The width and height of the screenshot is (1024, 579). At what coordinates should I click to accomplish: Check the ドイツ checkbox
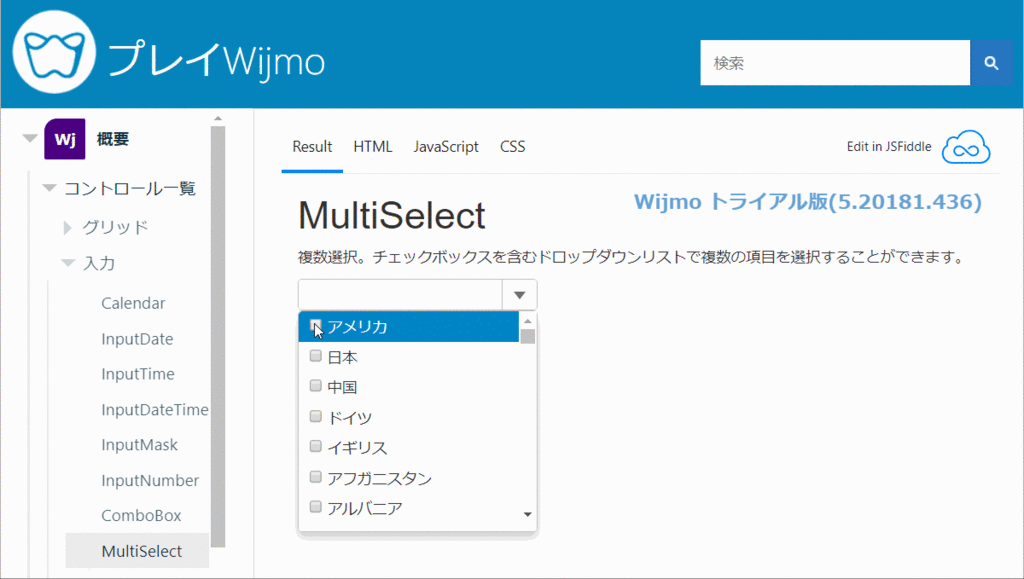click(x=315, y=416)
